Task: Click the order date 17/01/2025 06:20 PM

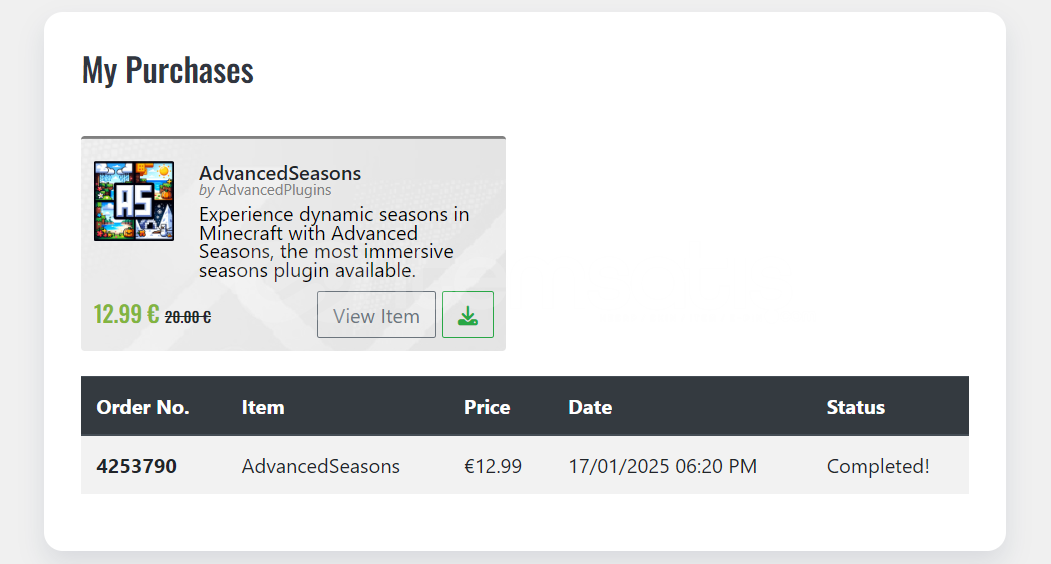Action: [x=662, y=466]
